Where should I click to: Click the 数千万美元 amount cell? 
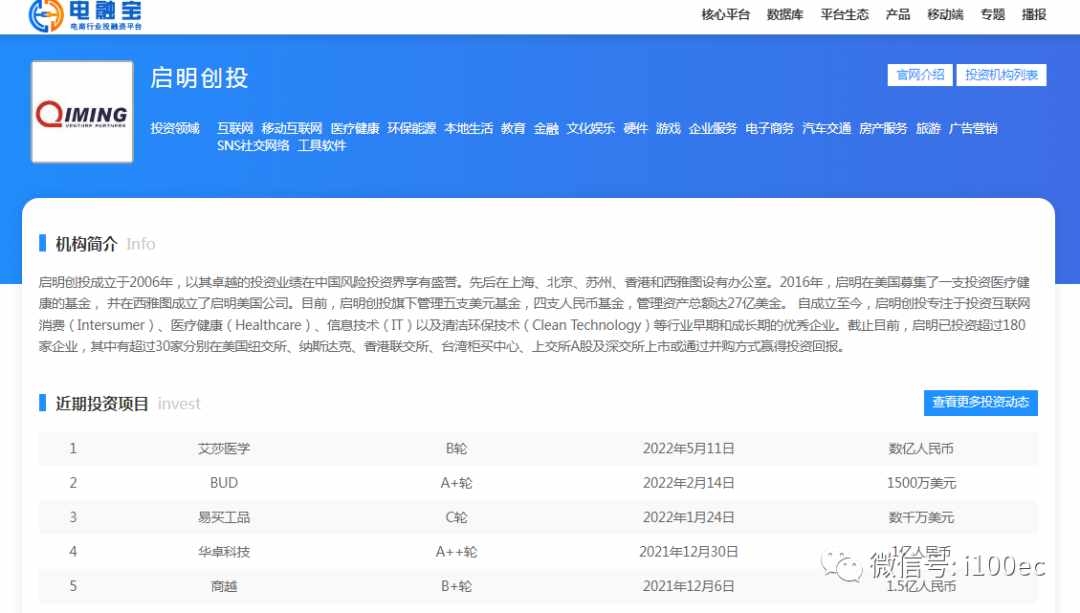tap(921, 517)
